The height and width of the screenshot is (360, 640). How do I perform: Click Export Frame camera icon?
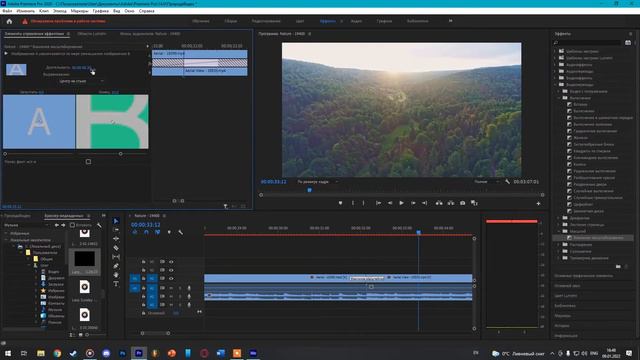tap(462, 203)
